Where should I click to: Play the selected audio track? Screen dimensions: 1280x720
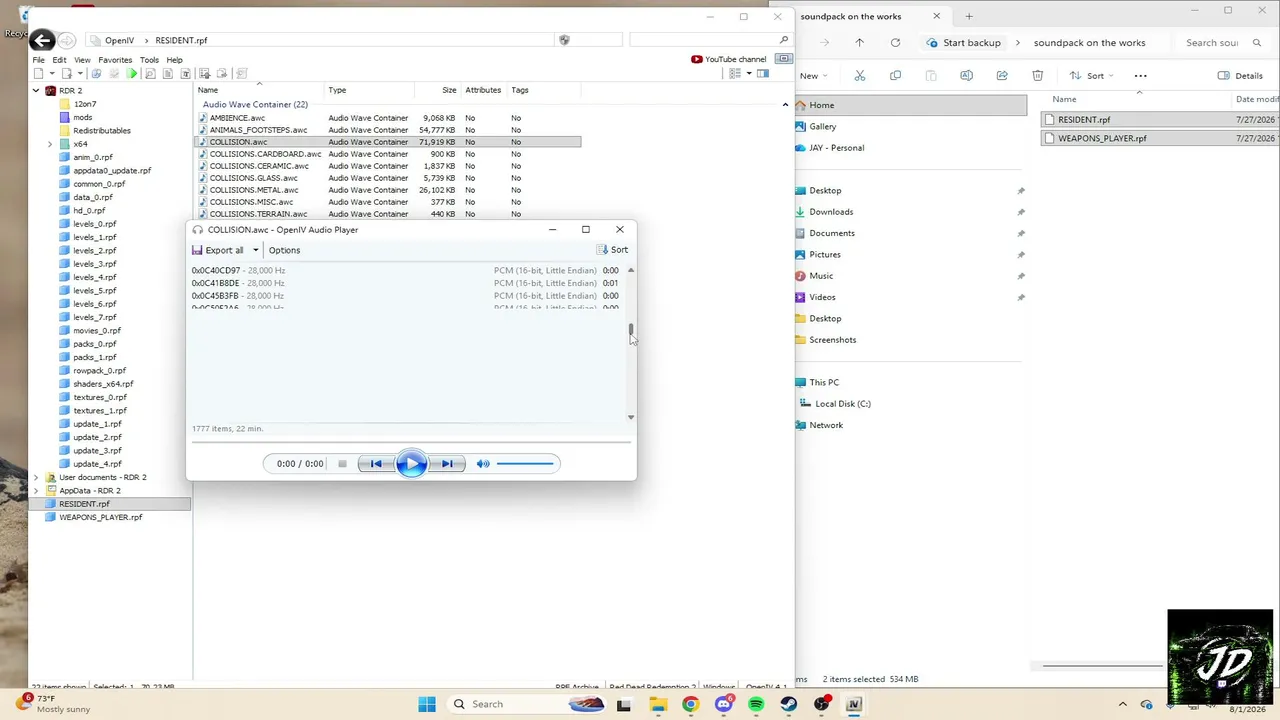click(411, 464)
